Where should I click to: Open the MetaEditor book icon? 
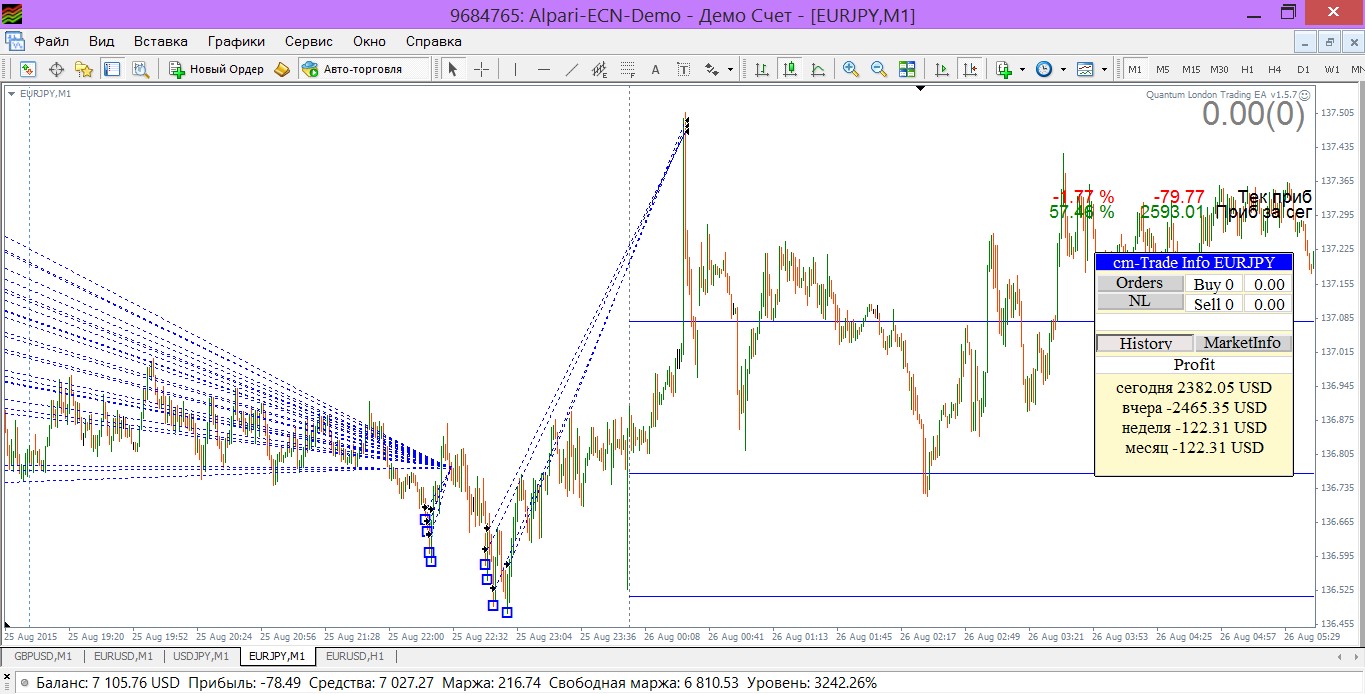pyautogui.click(x=282, y=69)
